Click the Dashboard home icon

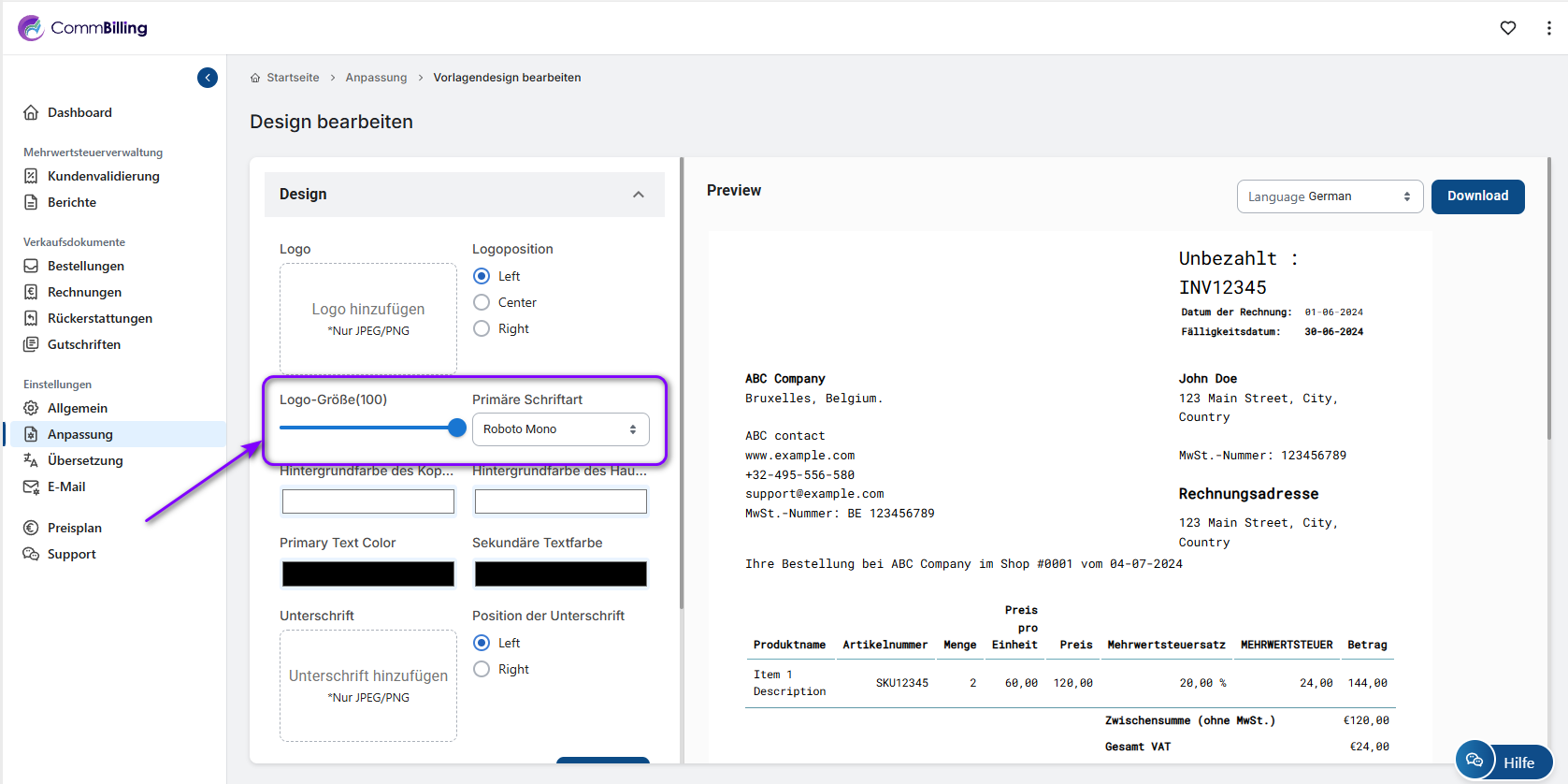click(x=31, y=112)
